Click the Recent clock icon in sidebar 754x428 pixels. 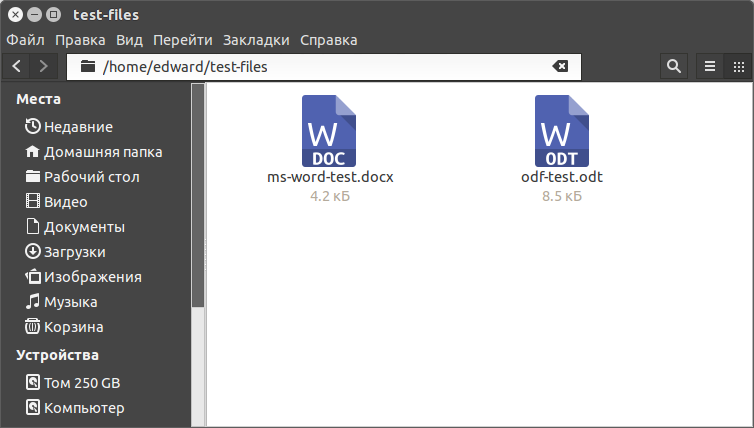pyautogui.click(x=33, y=126)
